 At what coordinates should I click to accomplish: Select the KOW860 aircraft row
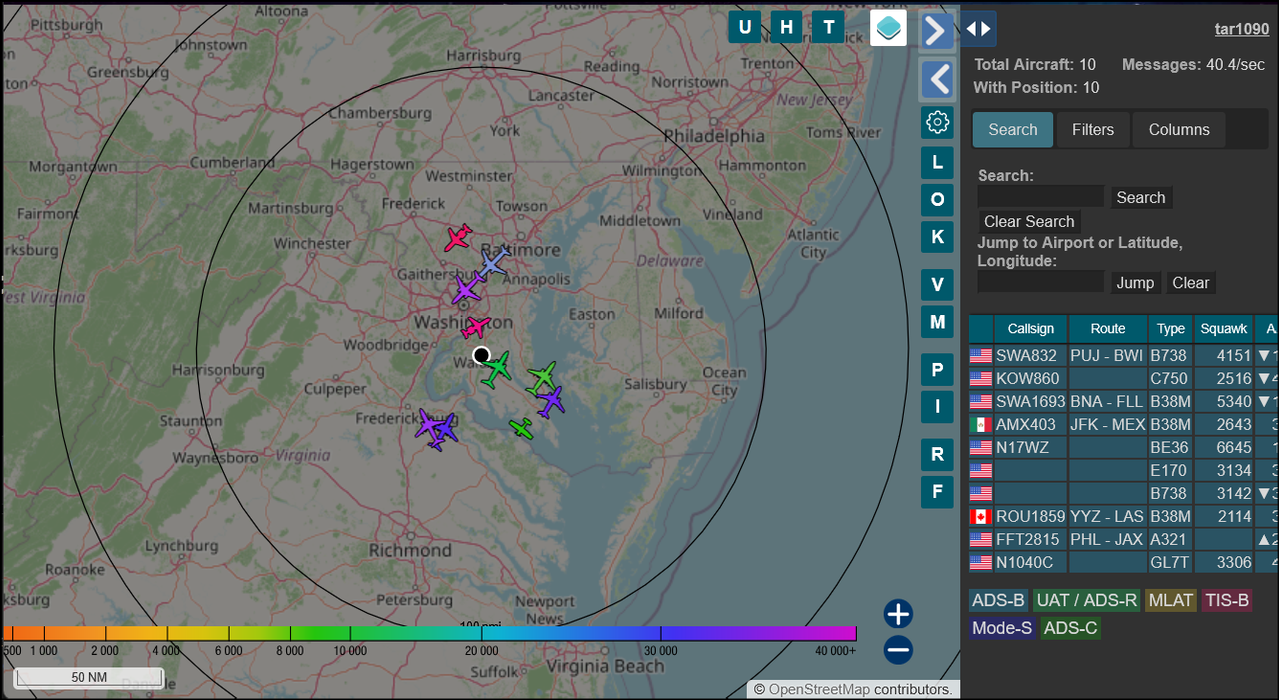click(1123, 378)
